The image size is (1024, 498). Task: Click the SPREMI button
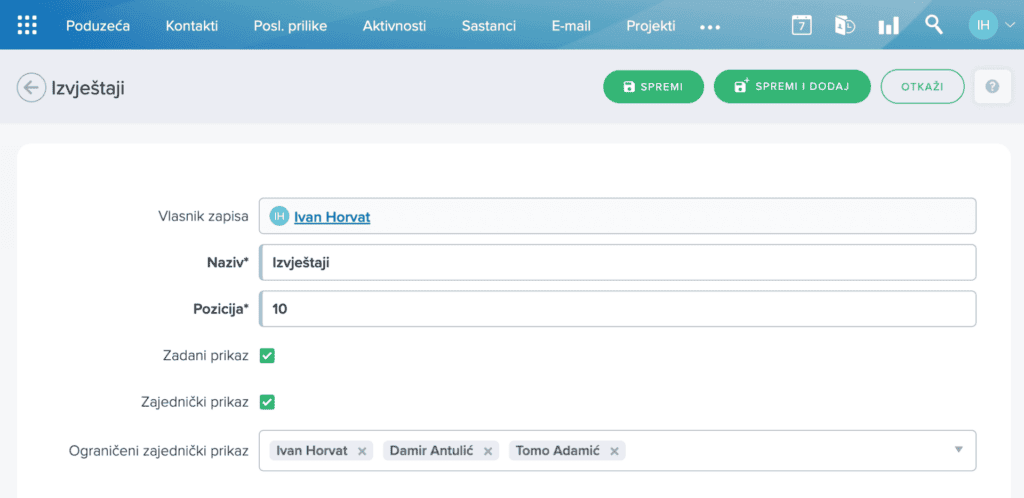[x=653, y=87]
